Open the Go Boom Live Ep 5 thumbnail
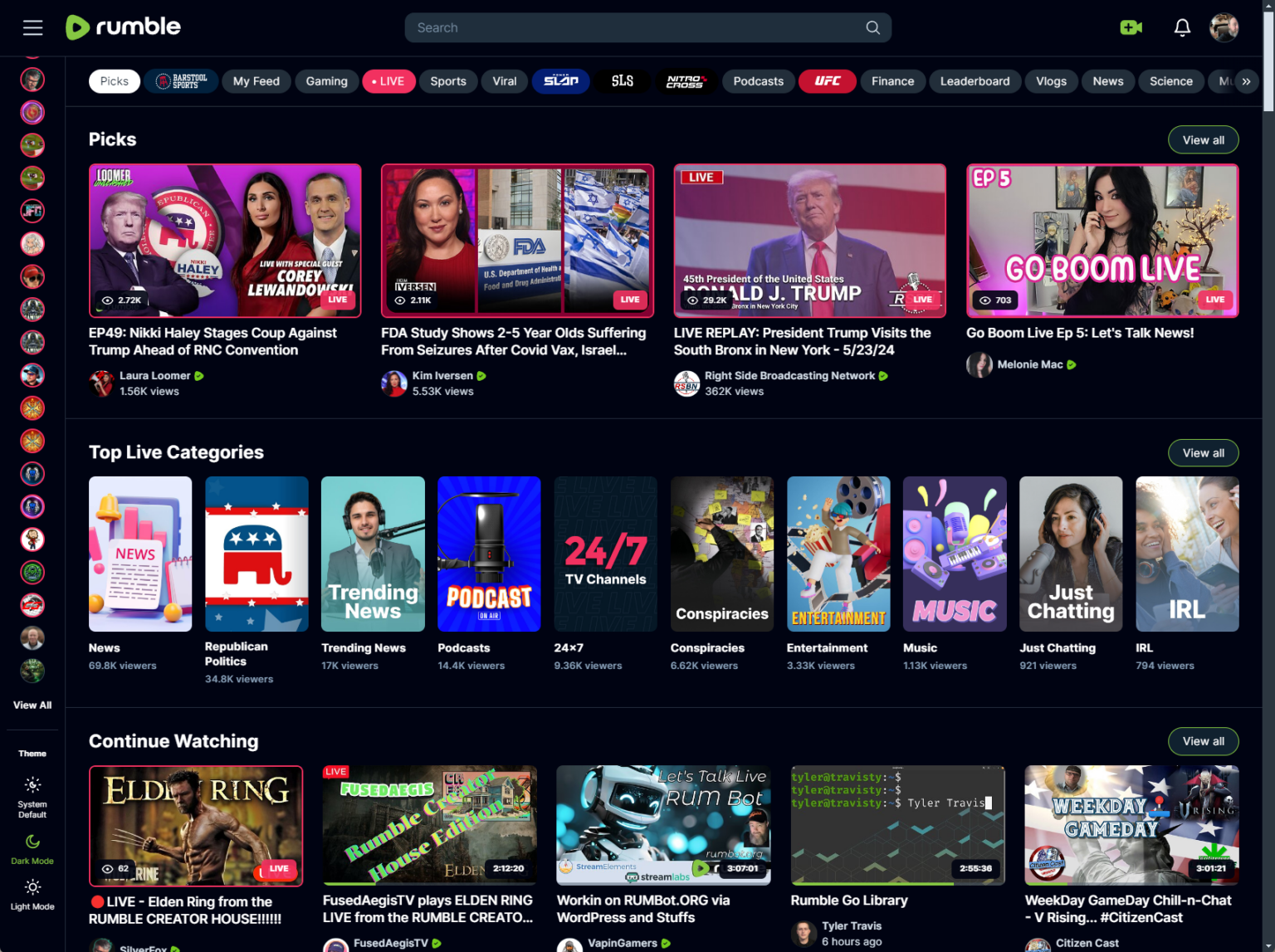Screen dimensions: 1275x952 point(1102,241)
